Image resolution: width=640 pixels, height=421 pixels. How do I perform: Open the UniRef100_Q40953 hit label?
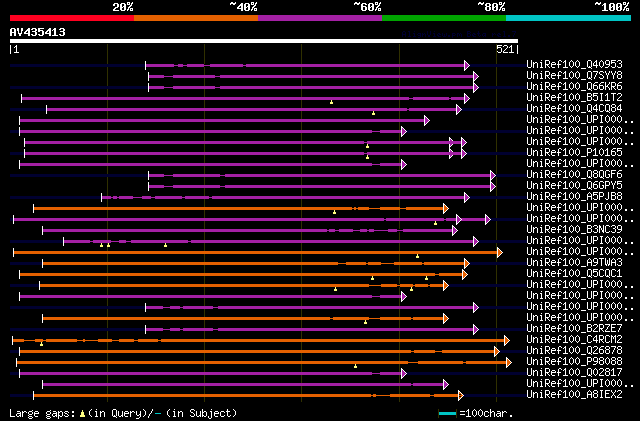pos(574,65)
